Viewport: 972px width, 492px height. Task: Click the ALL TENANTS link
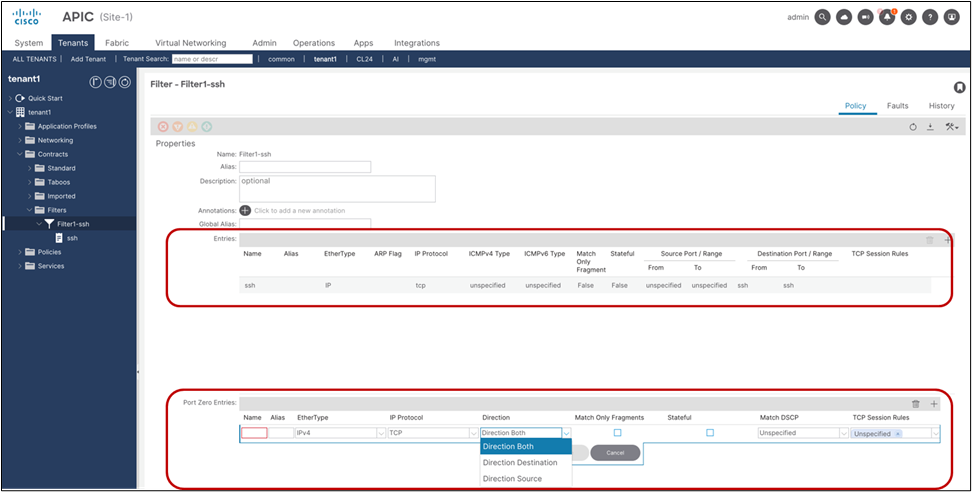(x=34, y=59)
